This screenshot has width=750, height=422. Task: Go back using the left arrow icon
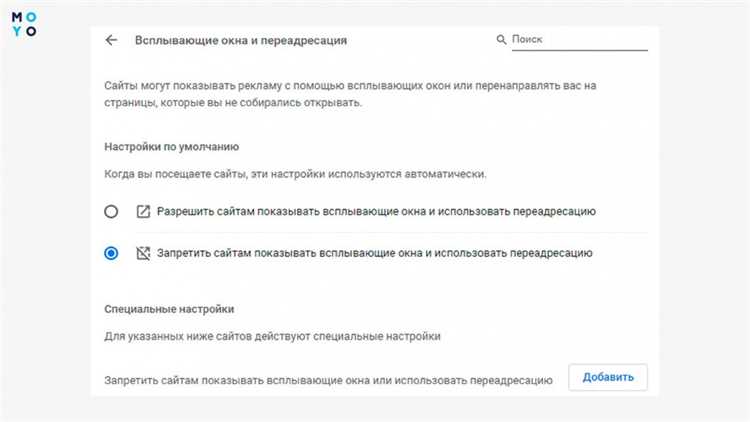[x=111, y=40]
